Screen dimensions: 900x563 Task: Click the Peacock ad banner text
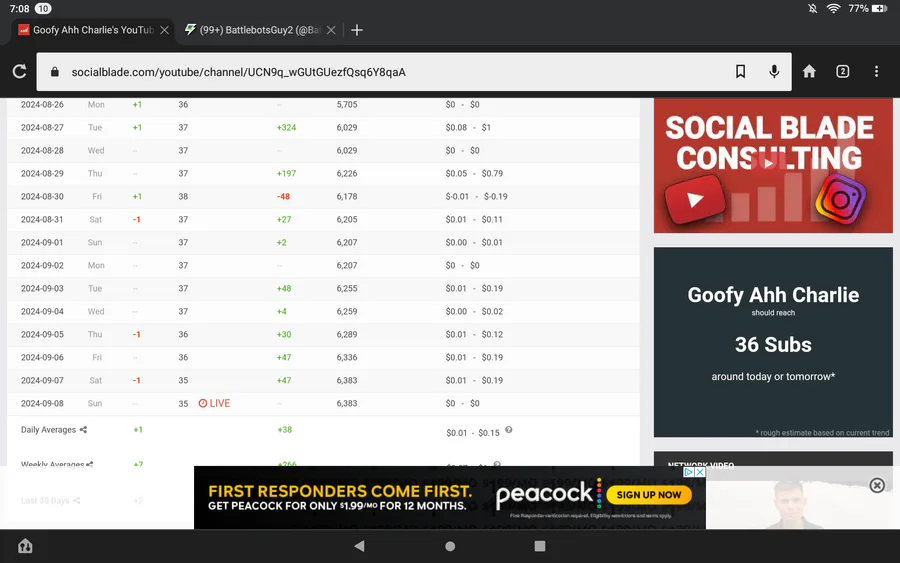click(340, 497)
